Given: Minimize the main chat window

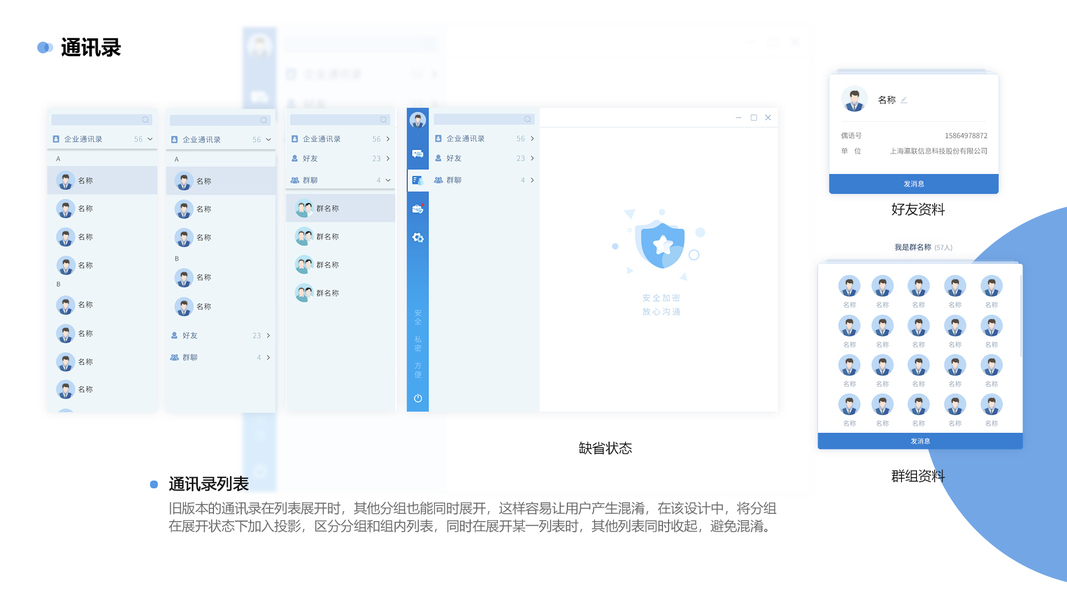Looking at the screenshot, I should [738, 118].
